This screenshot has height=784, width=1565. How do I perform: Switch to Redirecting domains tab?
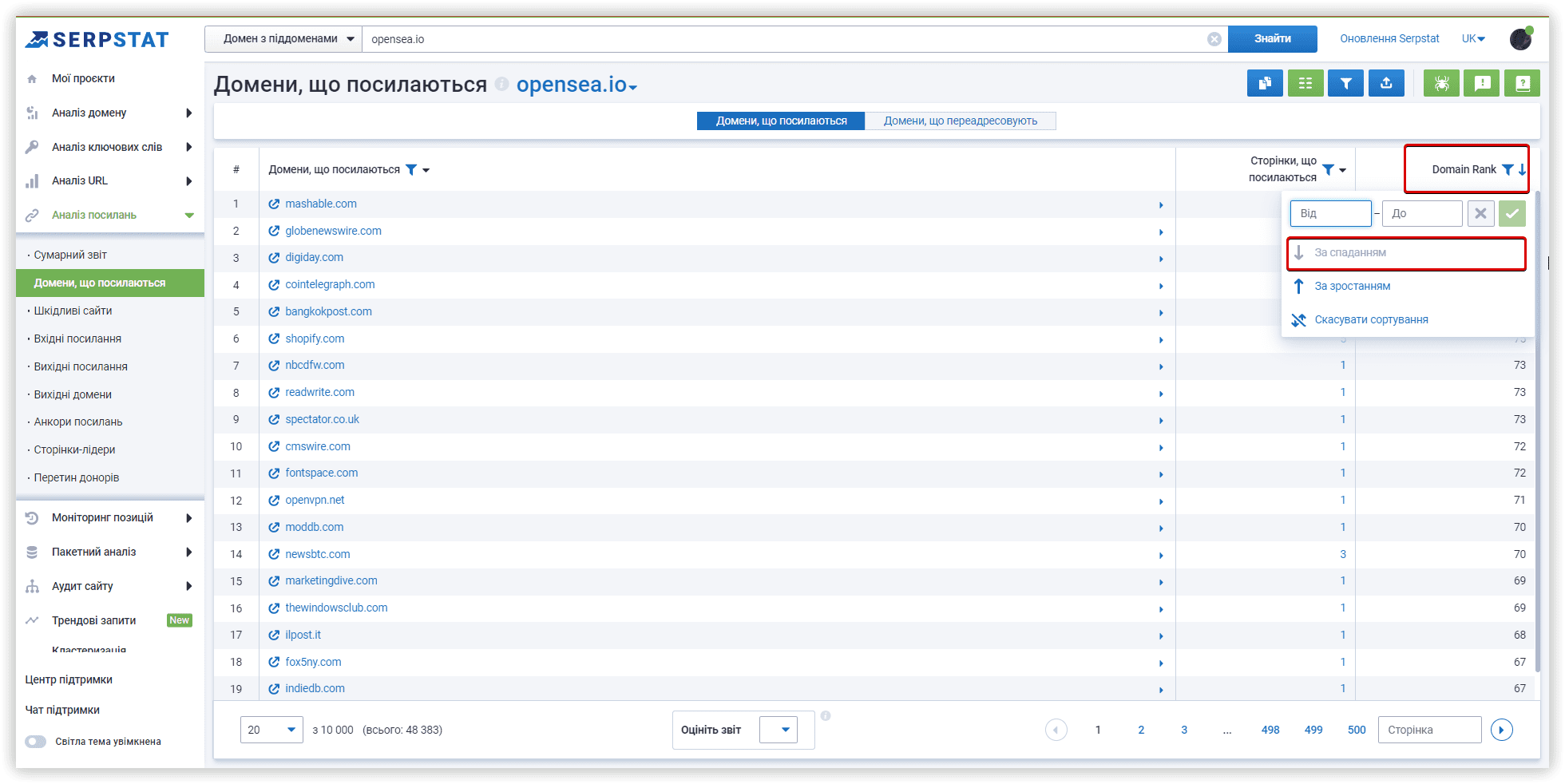[x=961, y=121]
